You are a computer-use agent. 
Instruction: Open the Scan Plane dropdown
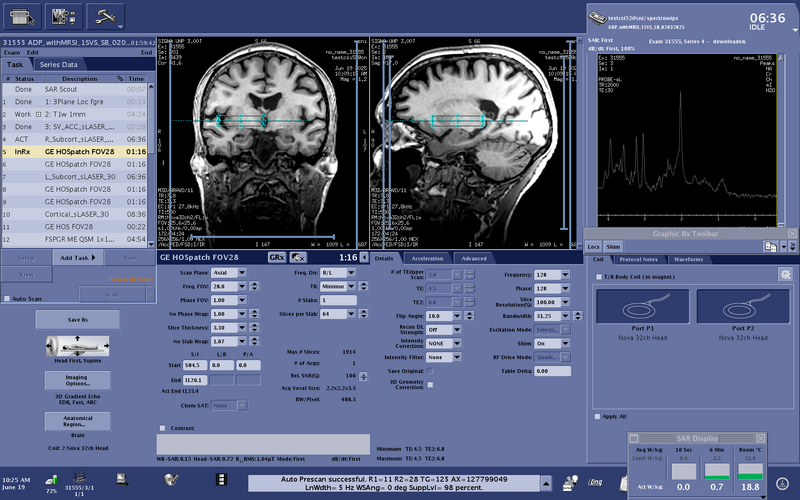tap(242, 272)
